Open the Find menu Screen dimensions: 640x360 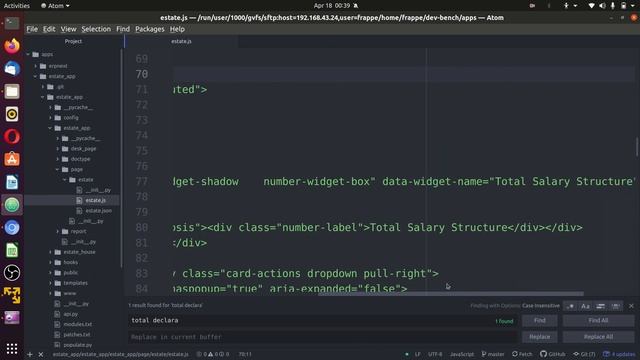[x=123, y=29]
